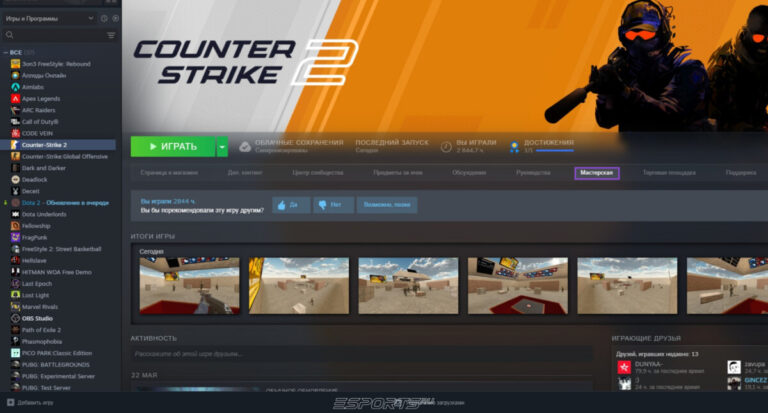Click Возможно, позже button
This screenshot has height=413, width=768.
coord(387,205)
